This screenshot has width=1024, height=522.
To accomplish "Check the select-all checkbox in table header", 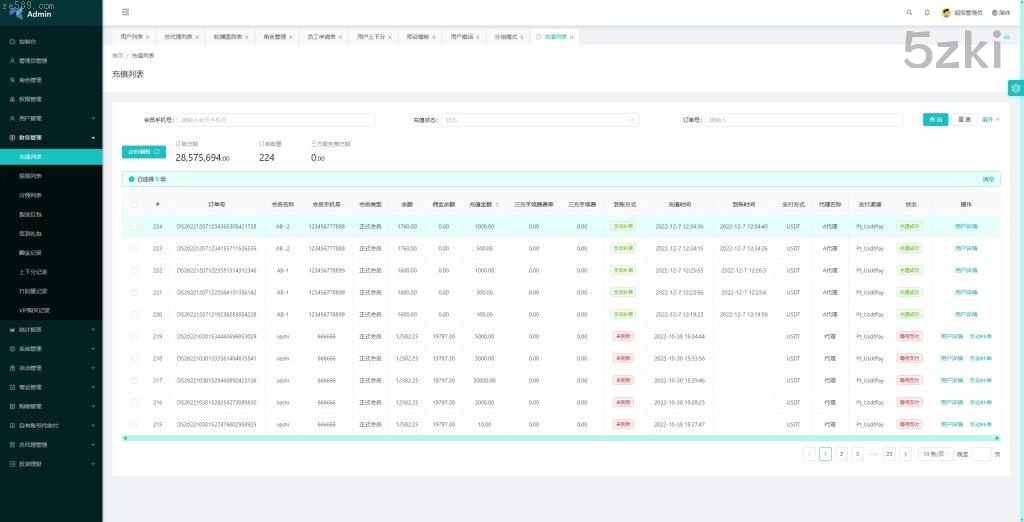I will (x=135, y=204).
